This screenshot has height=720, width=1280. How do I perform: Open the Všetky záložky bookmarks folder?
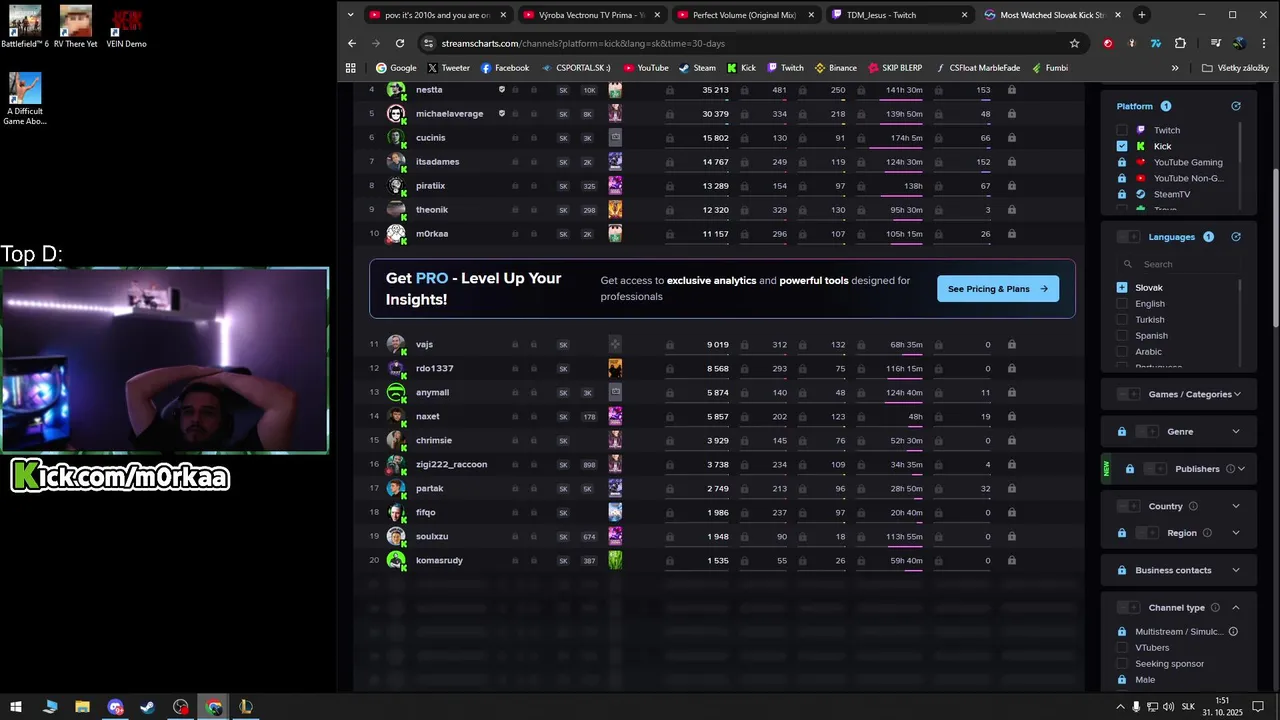point(1235,68)
